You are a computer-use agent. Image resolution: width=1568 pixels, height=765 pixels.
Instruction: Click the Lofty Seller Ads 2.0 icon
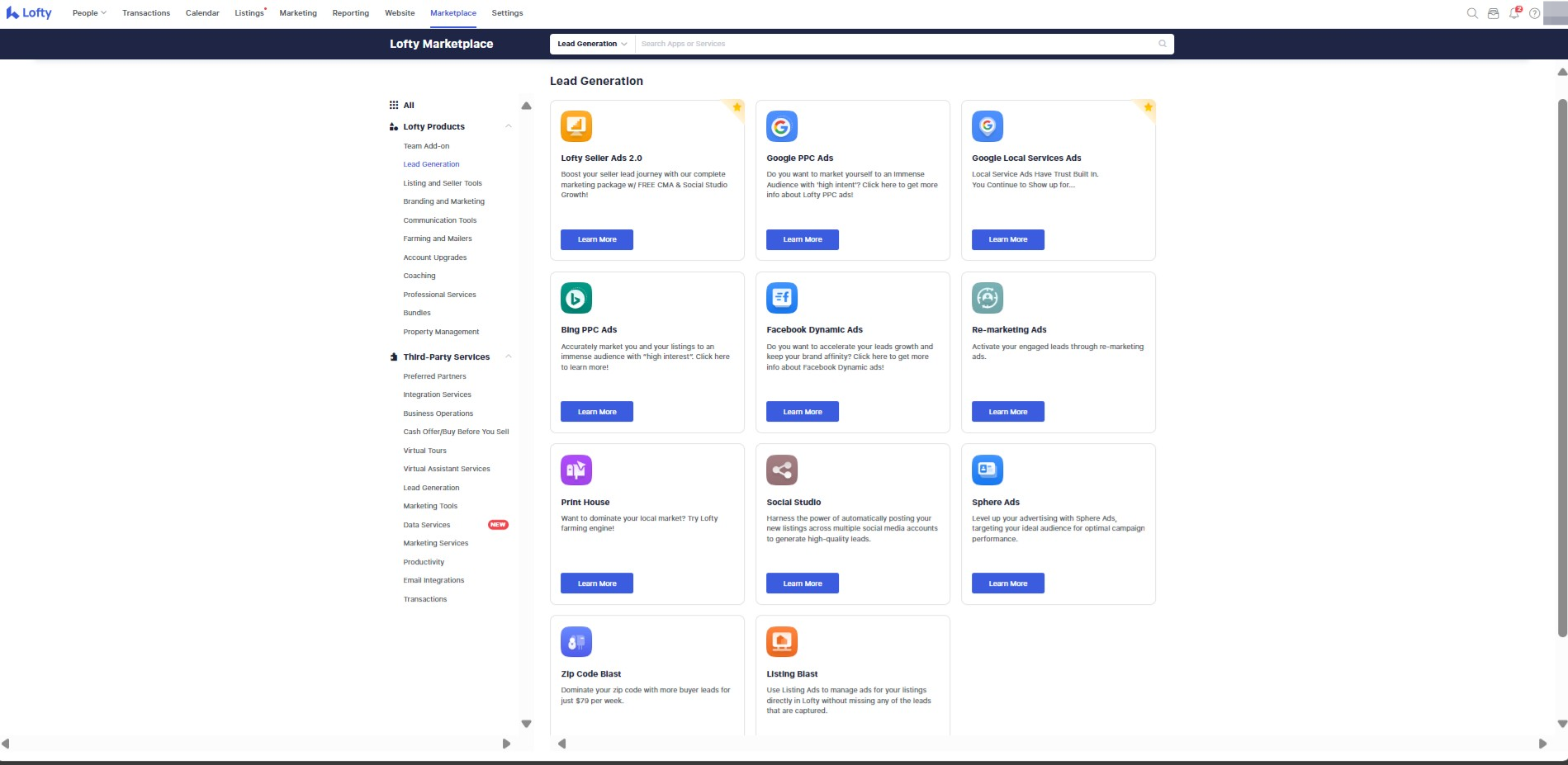(576, 126)
